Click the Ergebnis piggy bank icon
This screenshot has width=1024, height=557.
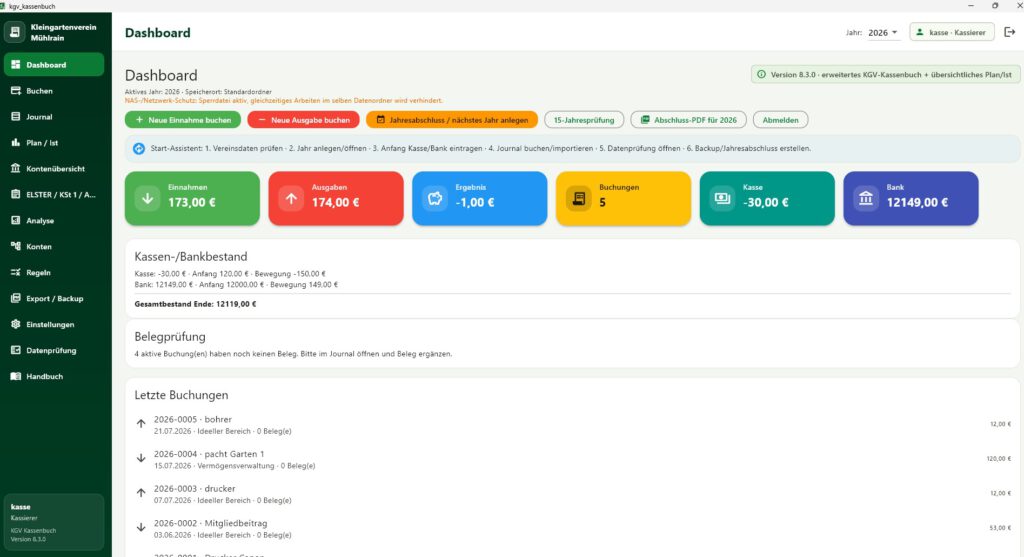click(435, 199)
